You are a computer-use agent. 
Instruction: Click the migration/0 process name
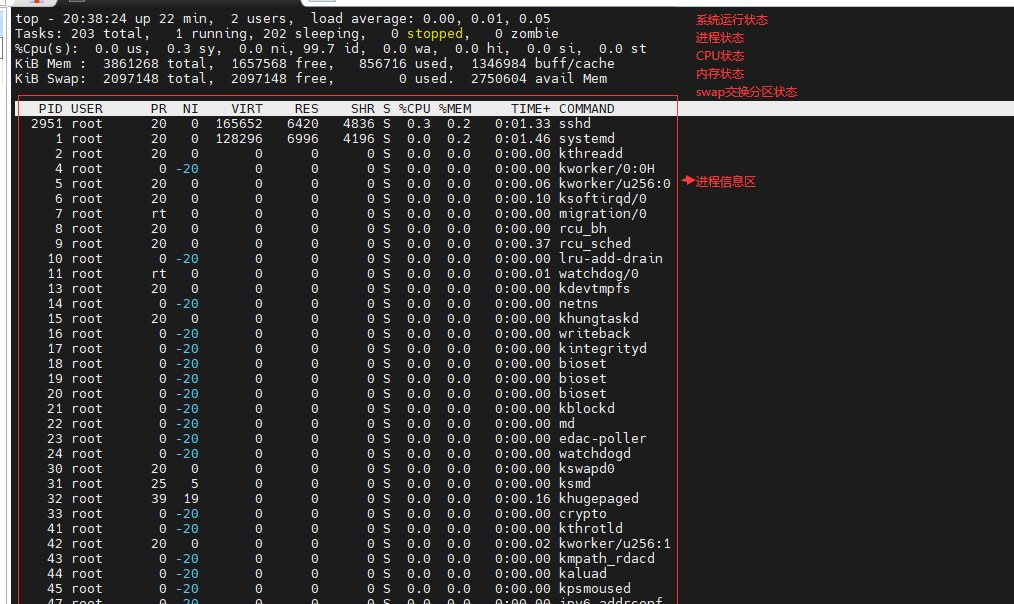pyautogui.click(x=603, y=213)
